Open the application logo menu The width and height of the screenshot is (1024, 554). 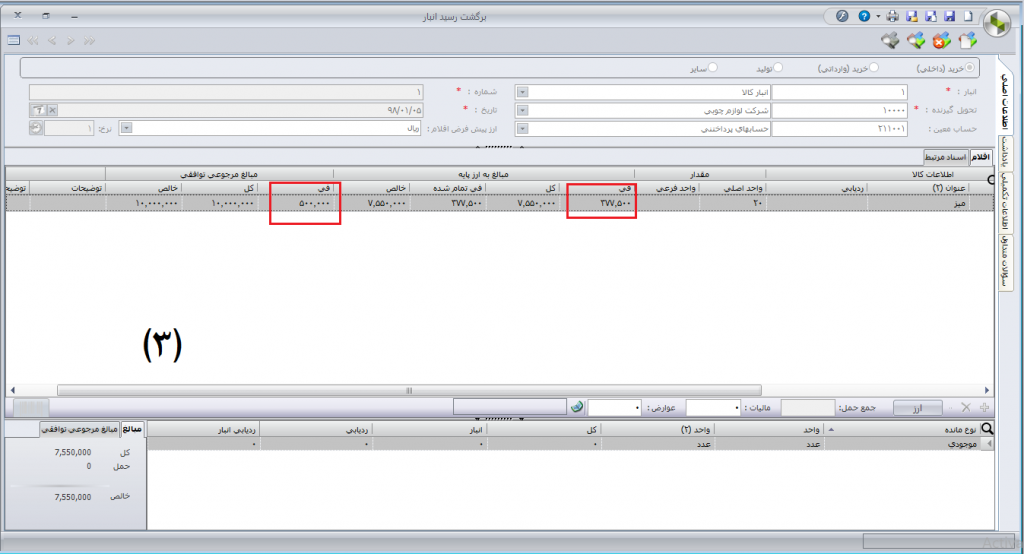tap(997, 24)
